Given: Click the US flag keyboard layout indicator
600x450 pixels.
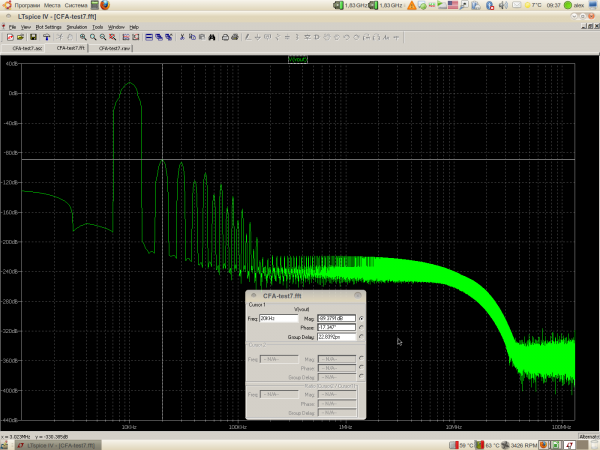Looking at the screenshot, I should (453, 5).
